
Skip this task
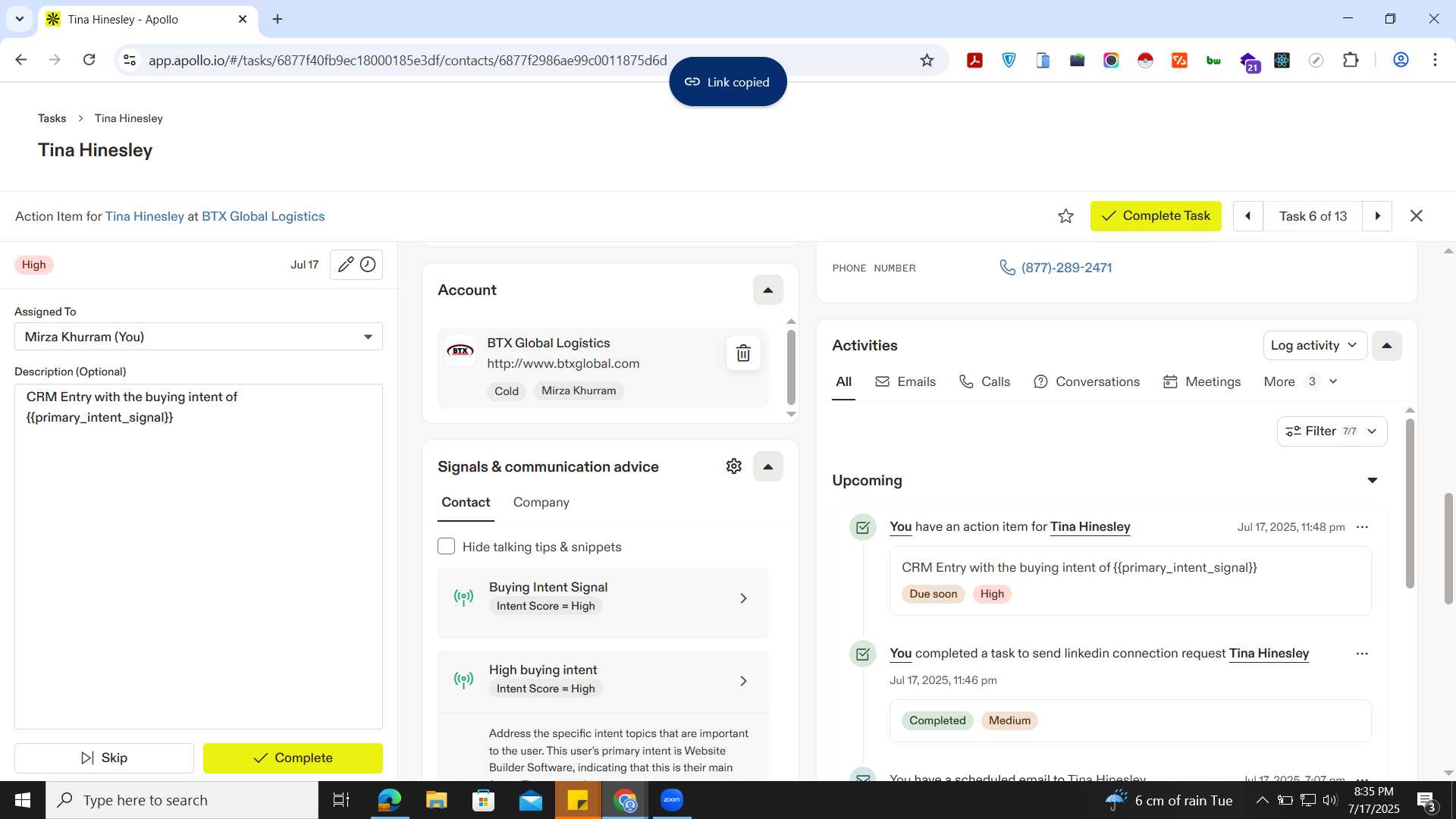(104, 758)
